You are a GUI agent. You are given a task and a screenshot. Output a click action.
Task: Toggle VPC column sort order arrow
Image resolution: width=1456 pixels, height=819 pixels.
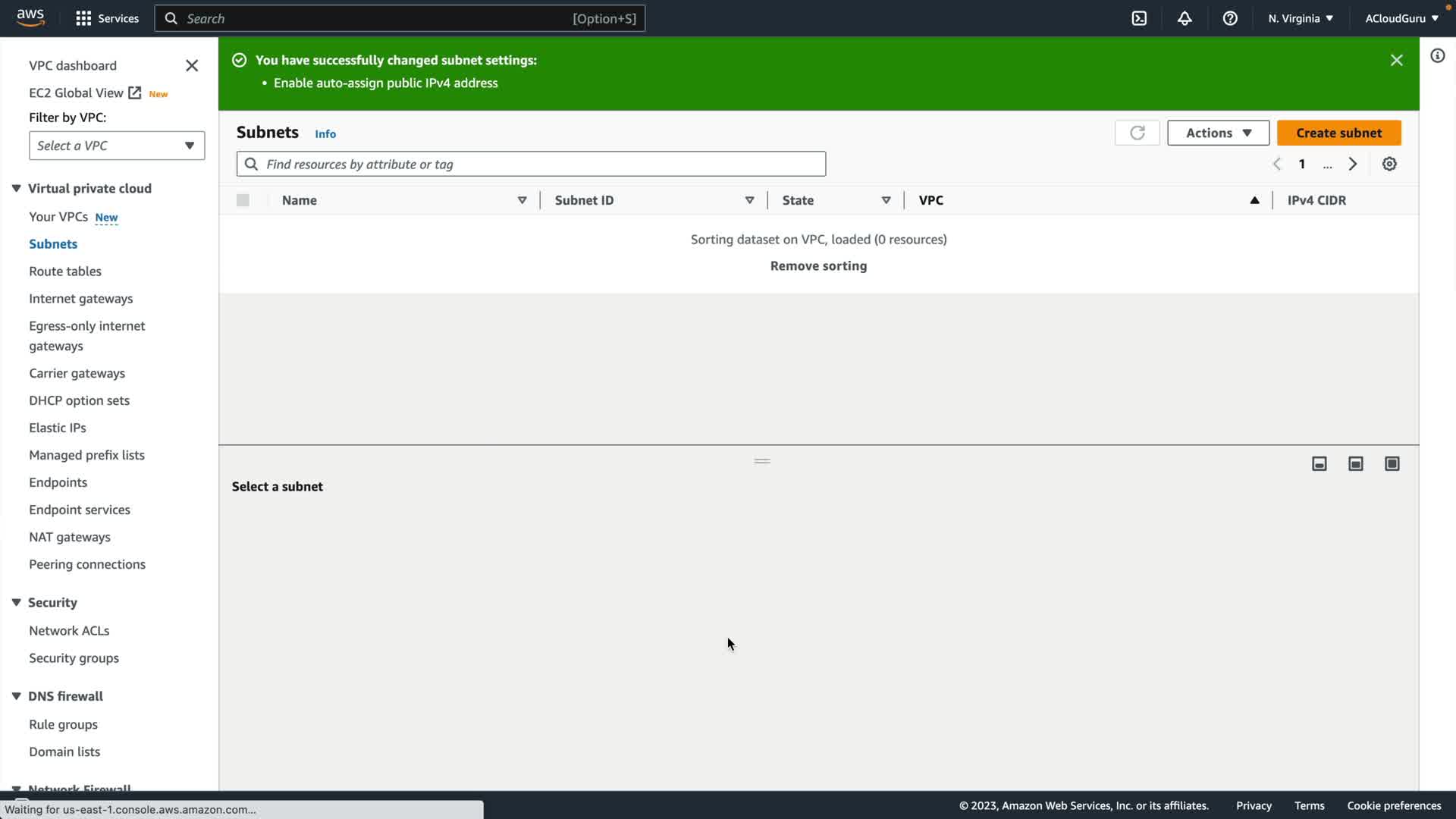(x=1254, y=200)
